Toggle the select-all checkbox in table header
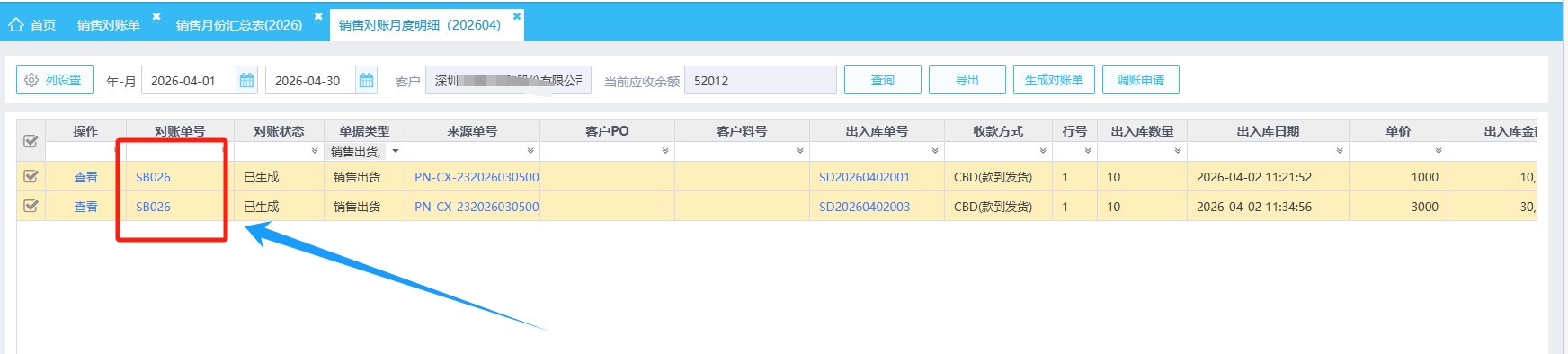The width and height of the screenshot is (1568, 354). point(31,141)
